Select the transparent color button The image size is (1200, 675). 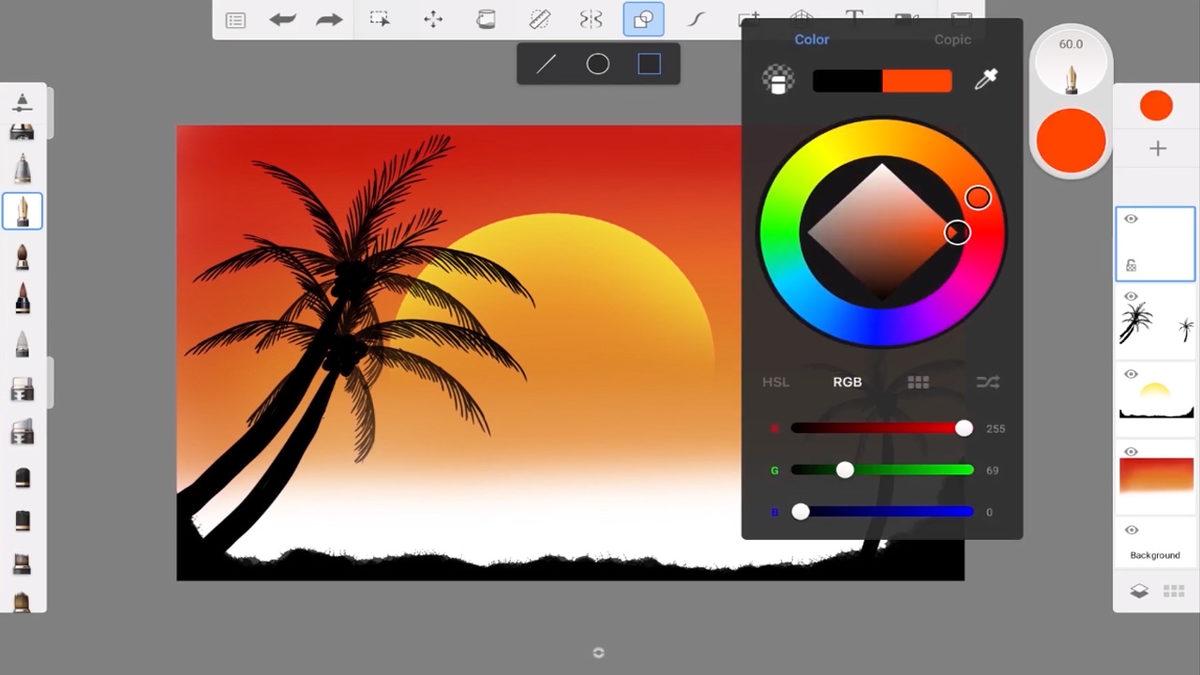(x=778, y=80)
